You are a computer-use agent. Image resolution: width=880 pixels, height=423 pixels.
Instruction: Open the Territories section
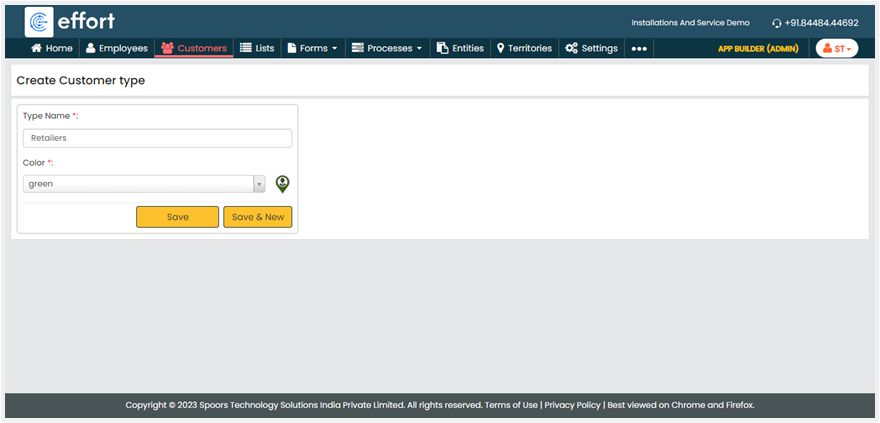coord(523,48)
